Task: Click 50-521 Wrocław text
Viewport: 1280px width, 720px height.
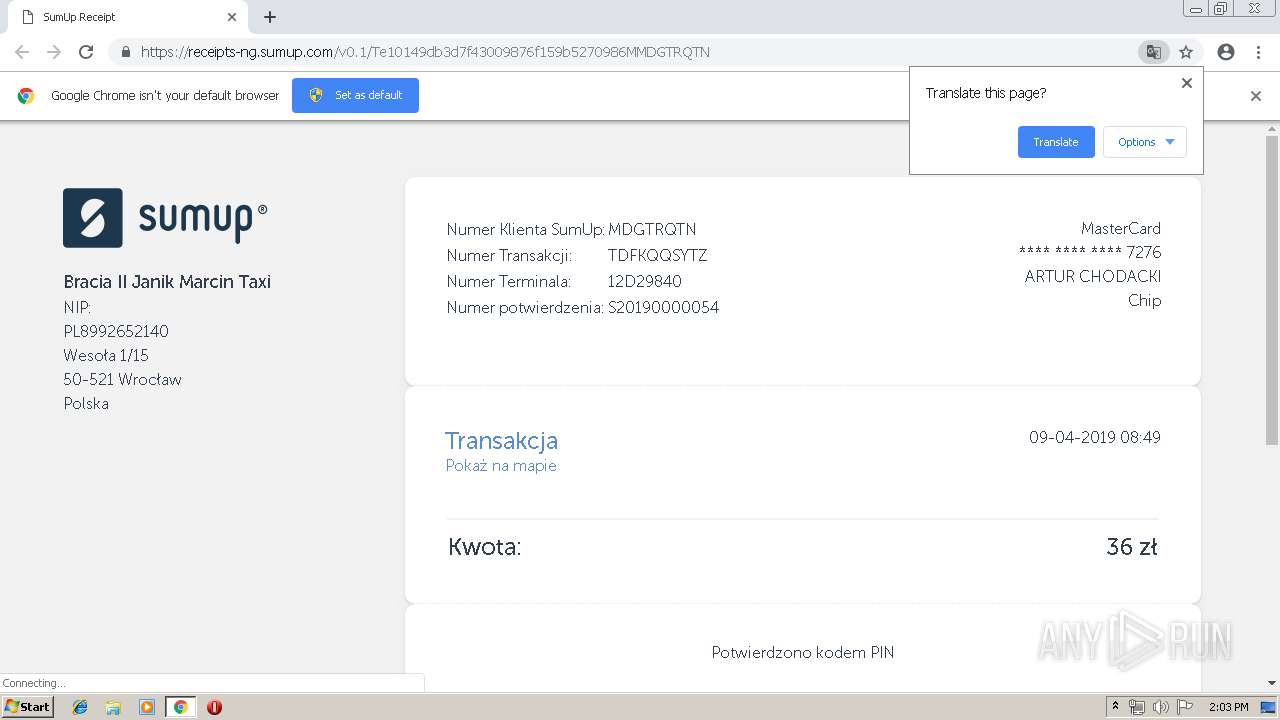Action: click(122, 379)
